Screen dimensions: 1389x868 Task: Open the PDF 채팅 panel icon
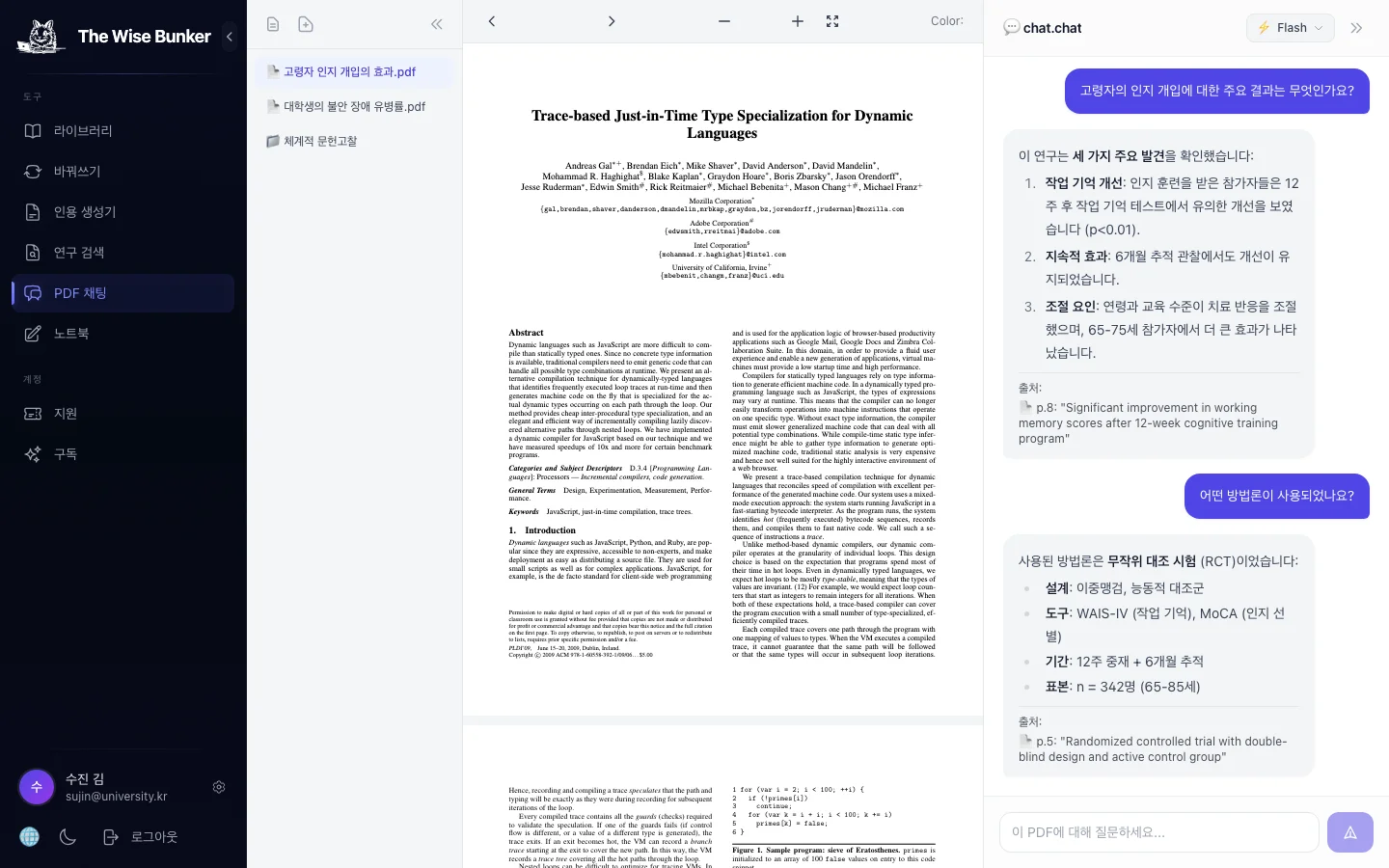[80, 293]
